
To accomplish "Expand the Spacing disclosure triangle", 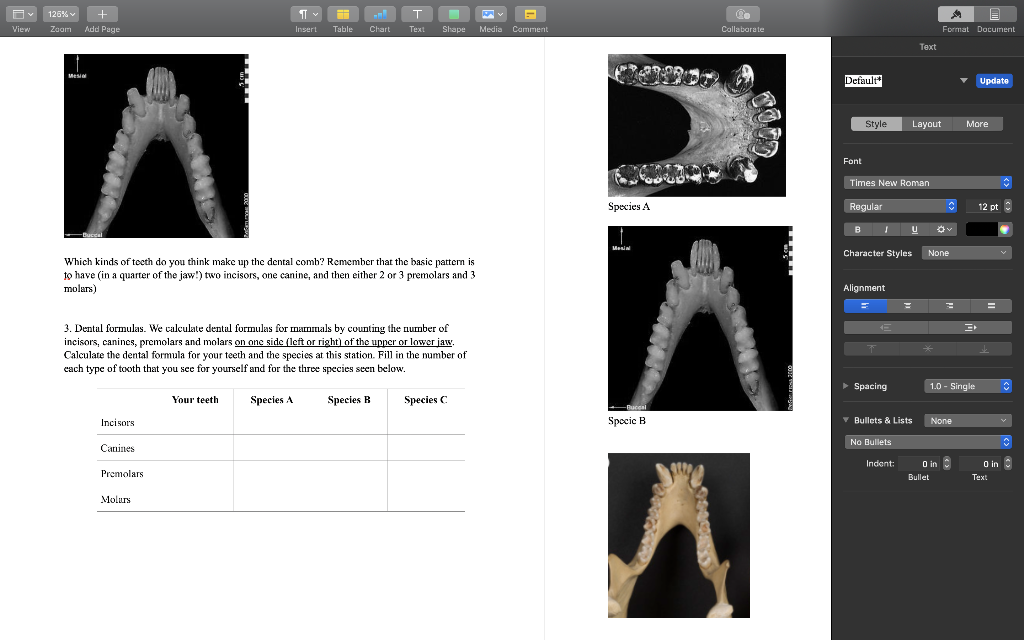I will pos(846,386).
